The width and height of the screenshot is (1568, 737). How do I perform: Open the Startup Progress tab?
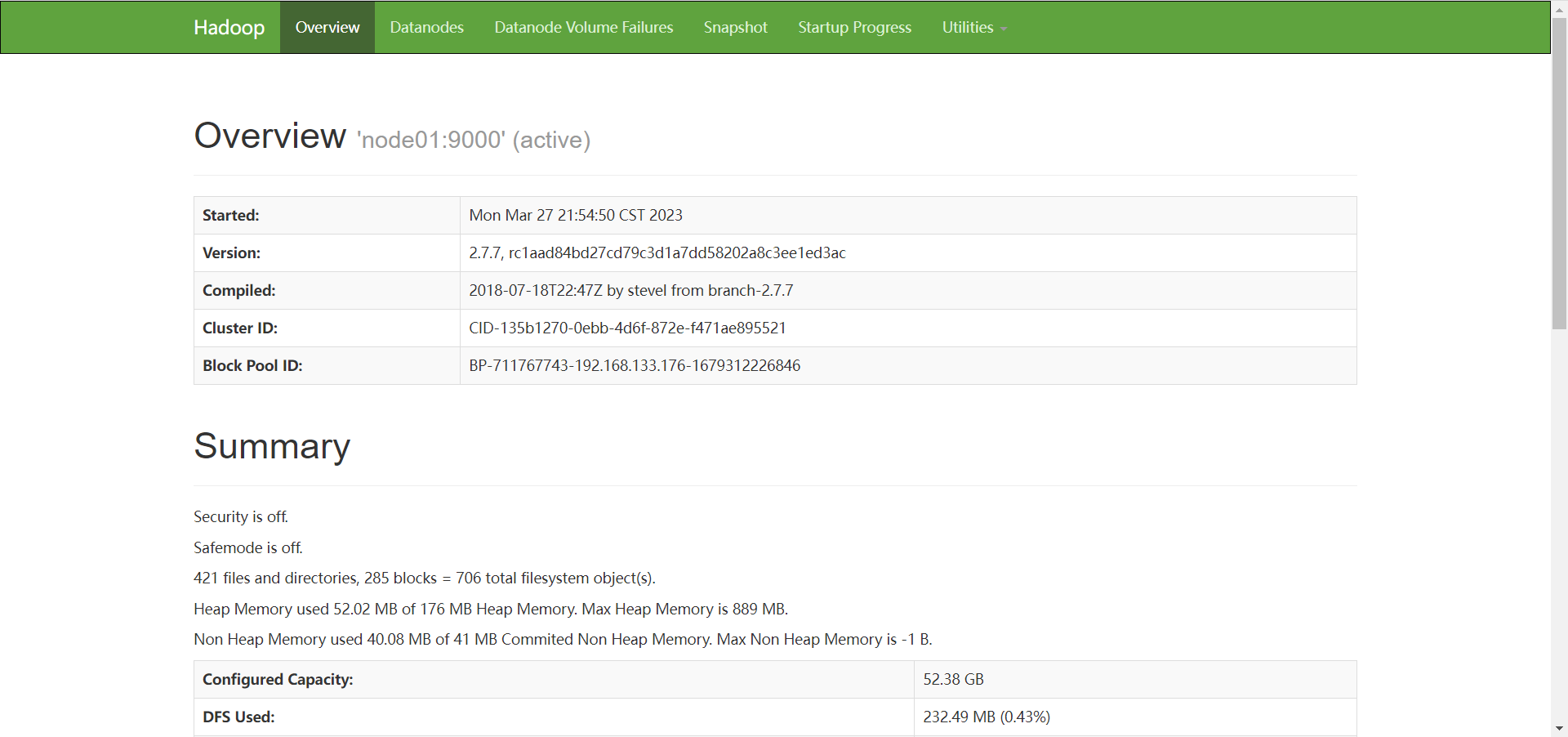click(x=855, y=27)
